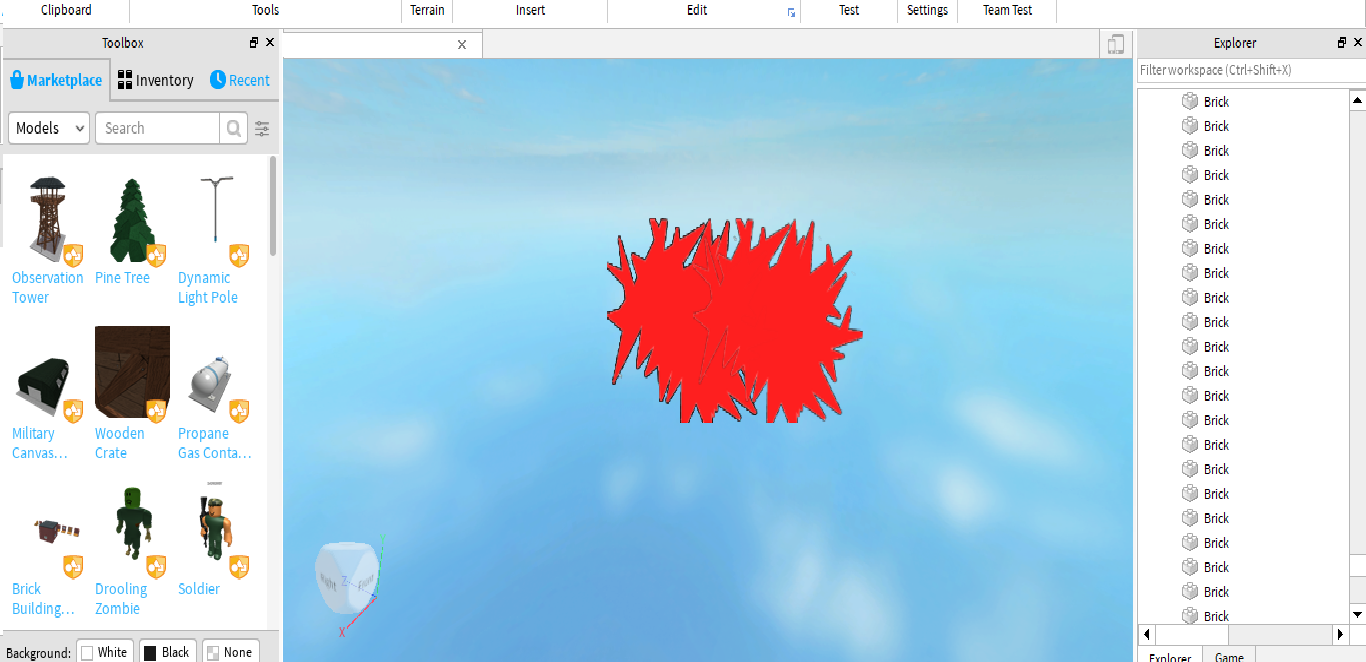1366x662 pixels.
Task: Click the Edit group expand launcher icon
Action: pos(791,13)
